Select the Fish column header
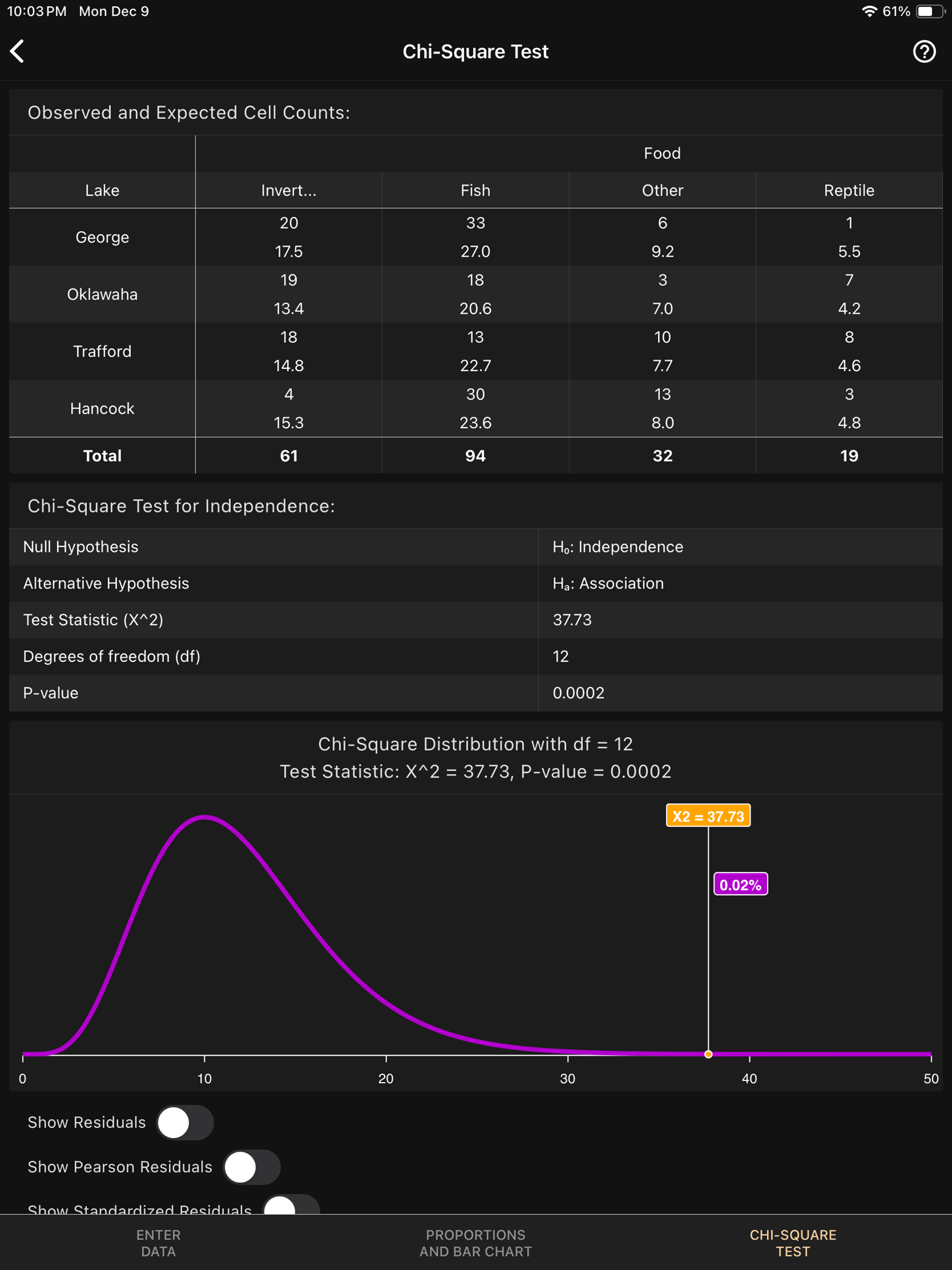 coord(476,190)
